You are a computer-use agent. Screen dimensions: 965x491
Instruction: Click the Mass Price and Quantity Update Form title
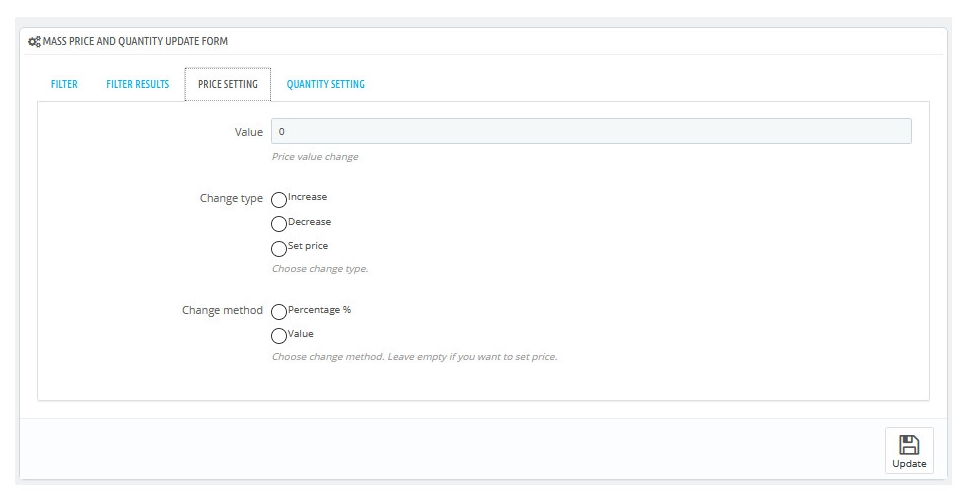click(x=135, y=41)
